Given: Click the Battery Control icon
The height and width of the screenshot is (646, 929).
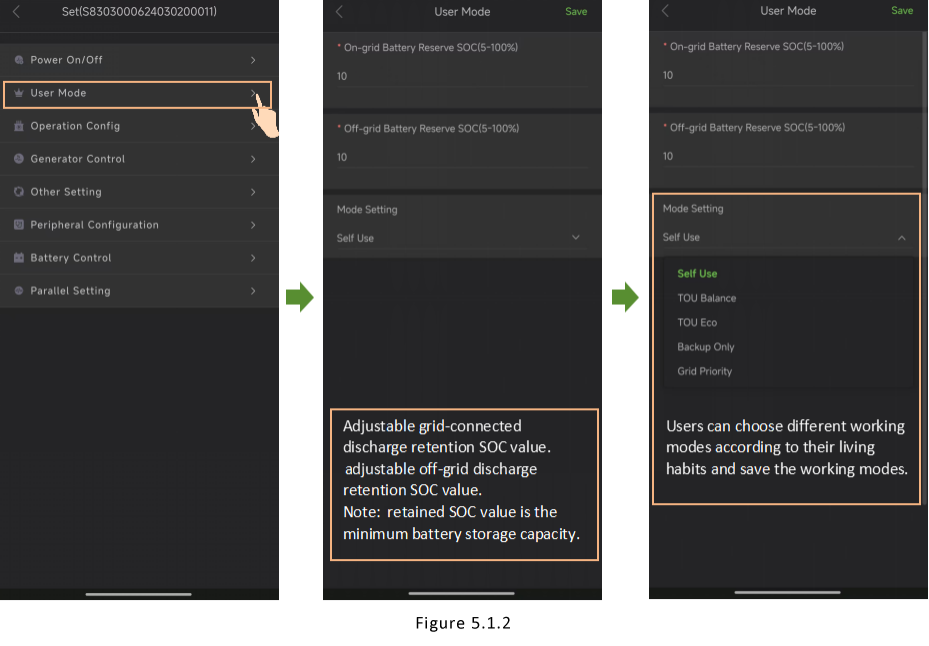Looking at the screenshot, I should (19, 258).
